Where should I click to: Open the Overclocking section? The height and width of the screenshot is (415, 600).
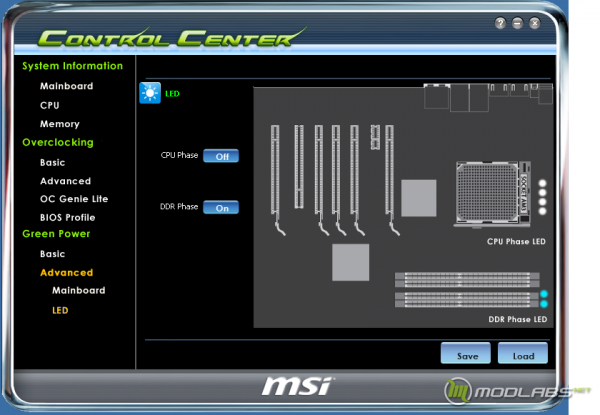(x=58, y=142)
